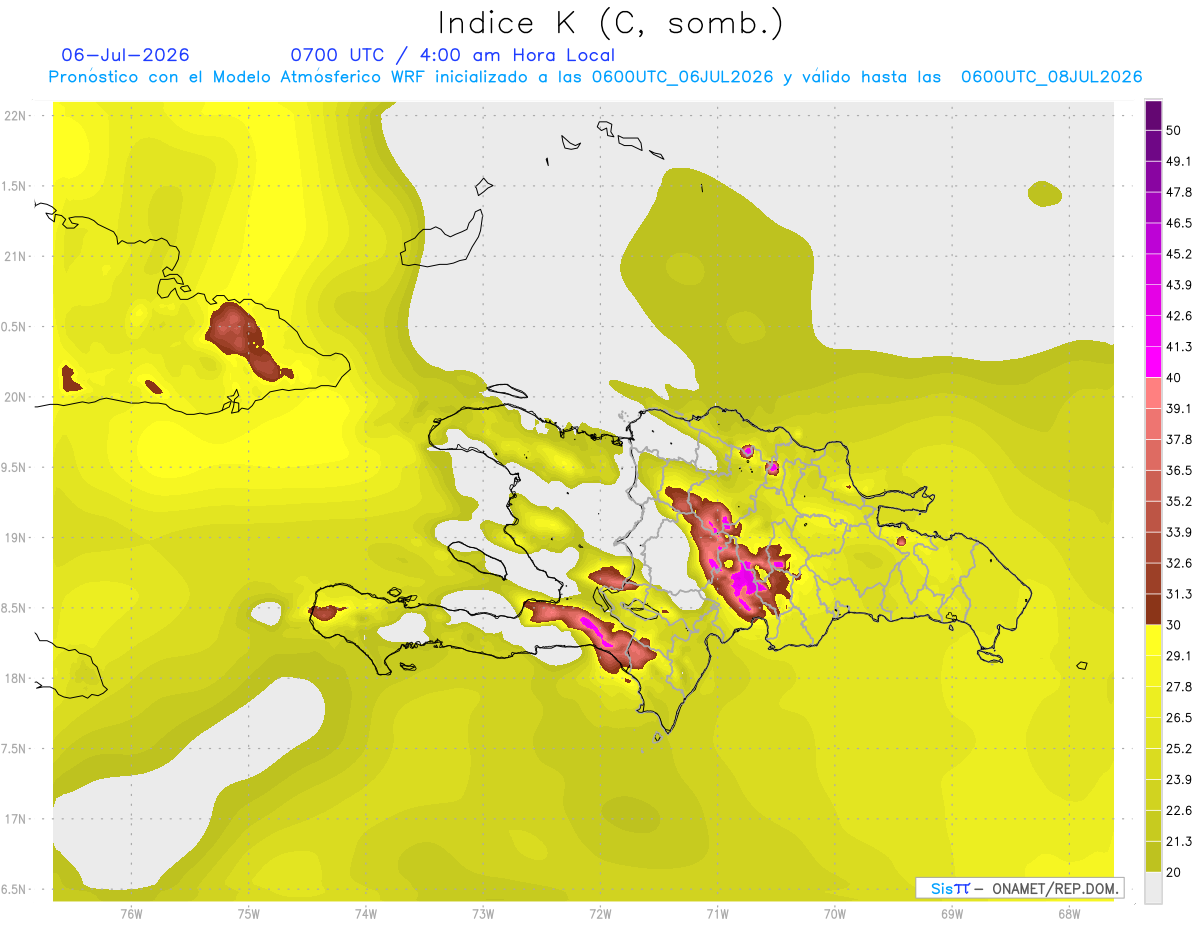
Task: Click the "19N" latitude label
Action: 17,537
